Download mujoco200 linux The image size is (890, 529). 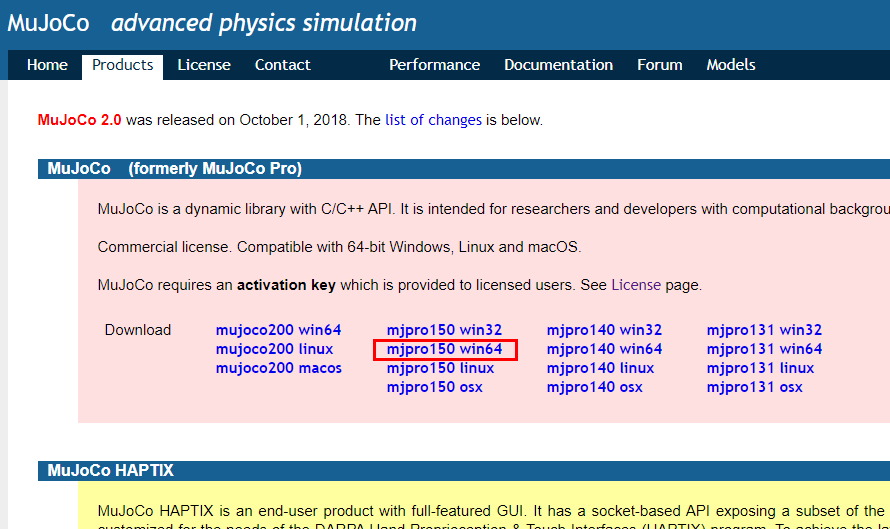tap(274, 349)
